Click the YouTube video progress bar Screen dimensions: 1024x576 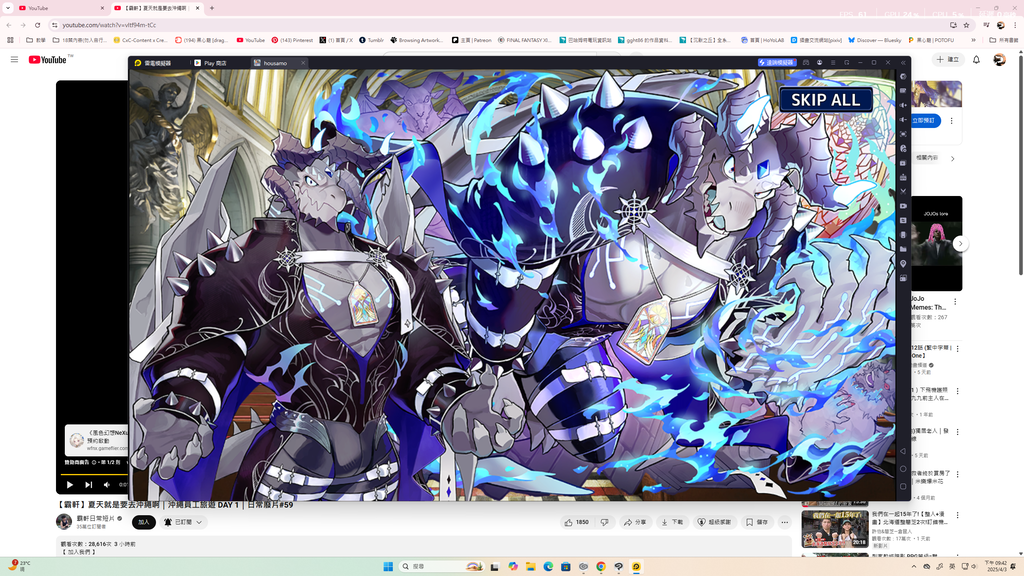point(94,474)
